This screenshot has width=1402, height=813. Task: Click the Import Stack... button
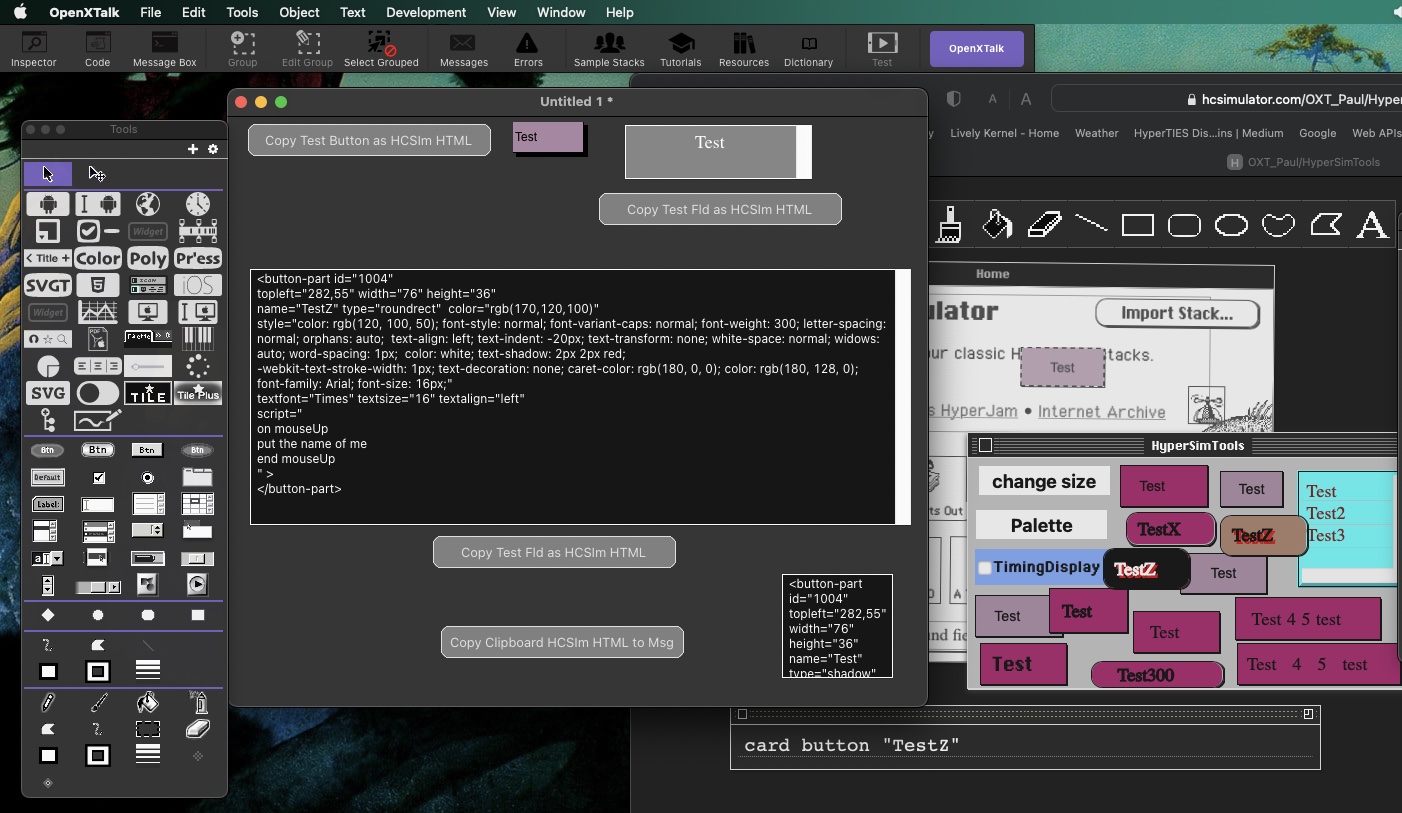point(1177,313)
